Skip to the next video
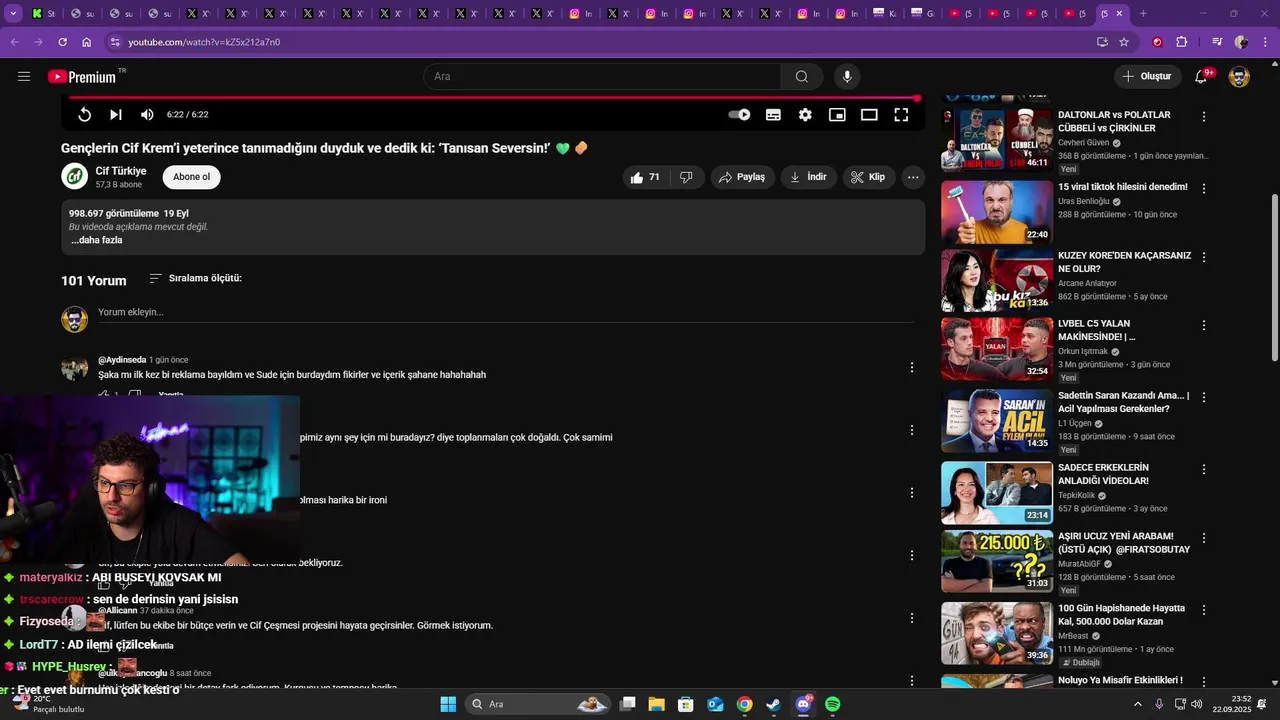 click(x=116, y=115)
